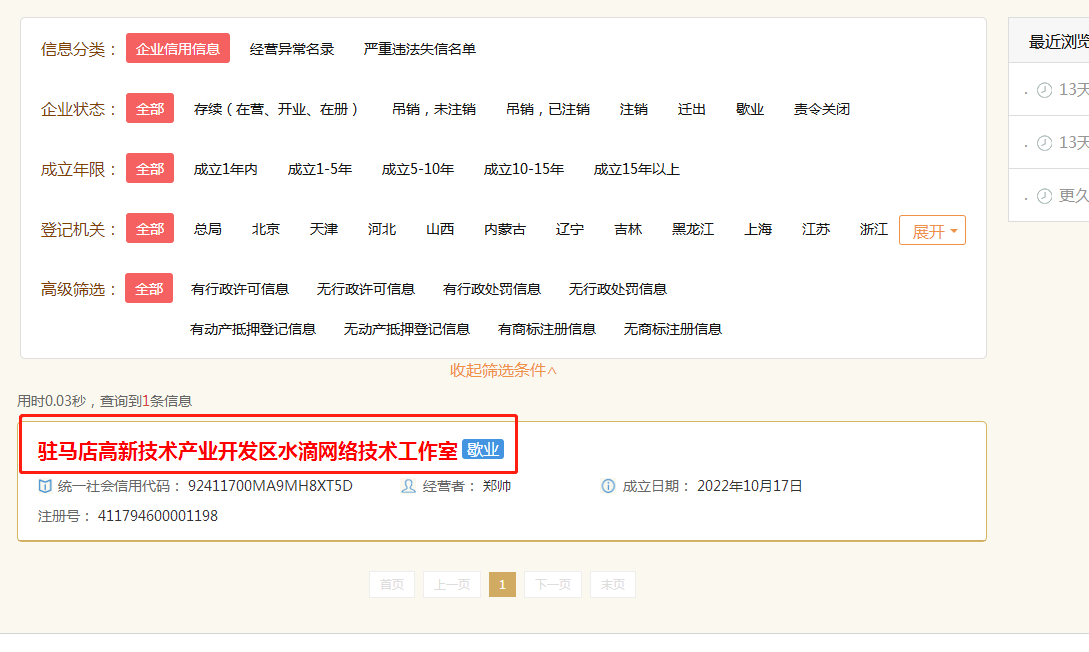Filter by 成立1-5年
This screenshot has width=1089, height=652.
coord(320,169)
